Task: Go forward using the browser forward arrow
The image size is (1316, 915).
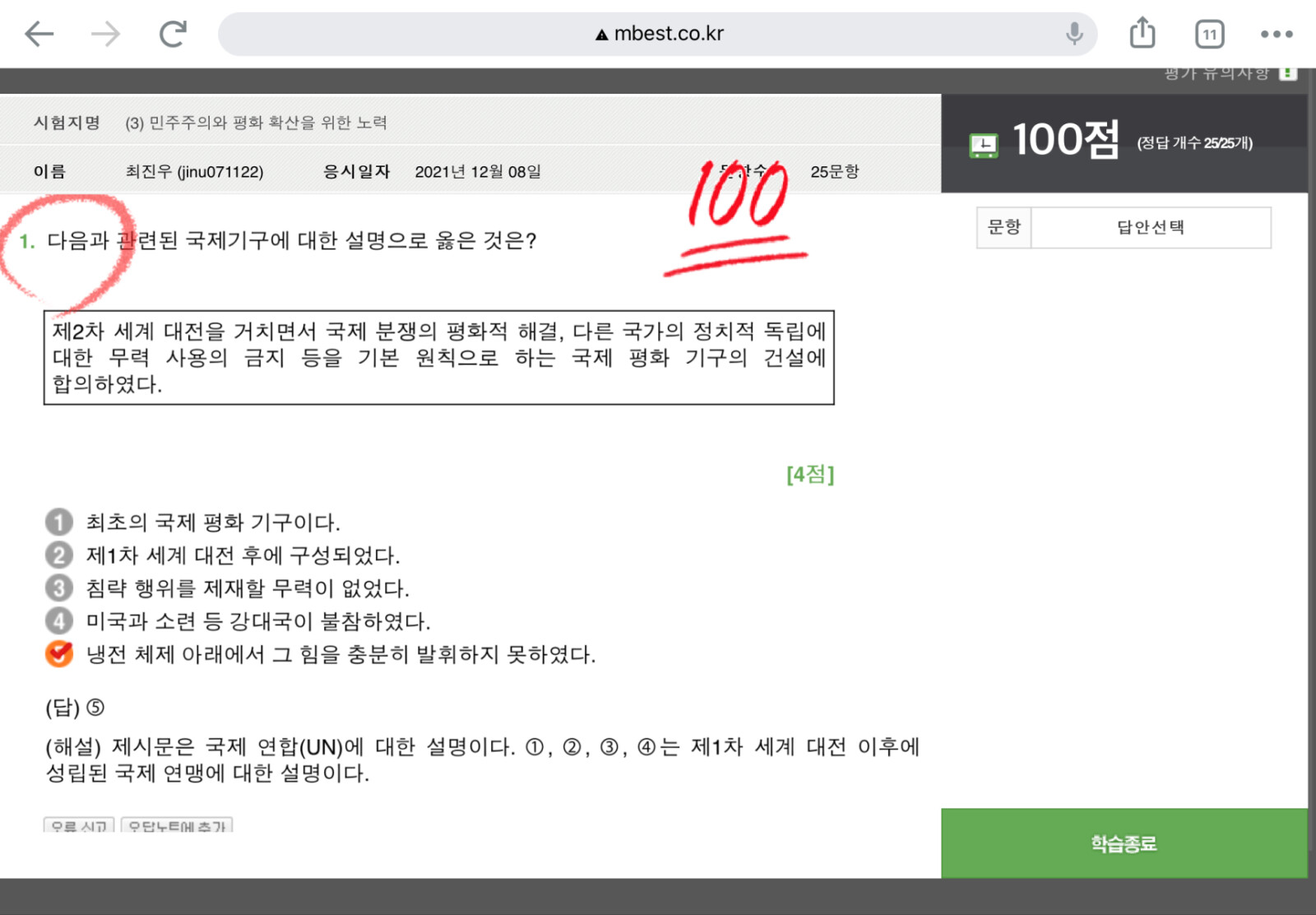Action: pyautogui.click(x=105, y=34)
